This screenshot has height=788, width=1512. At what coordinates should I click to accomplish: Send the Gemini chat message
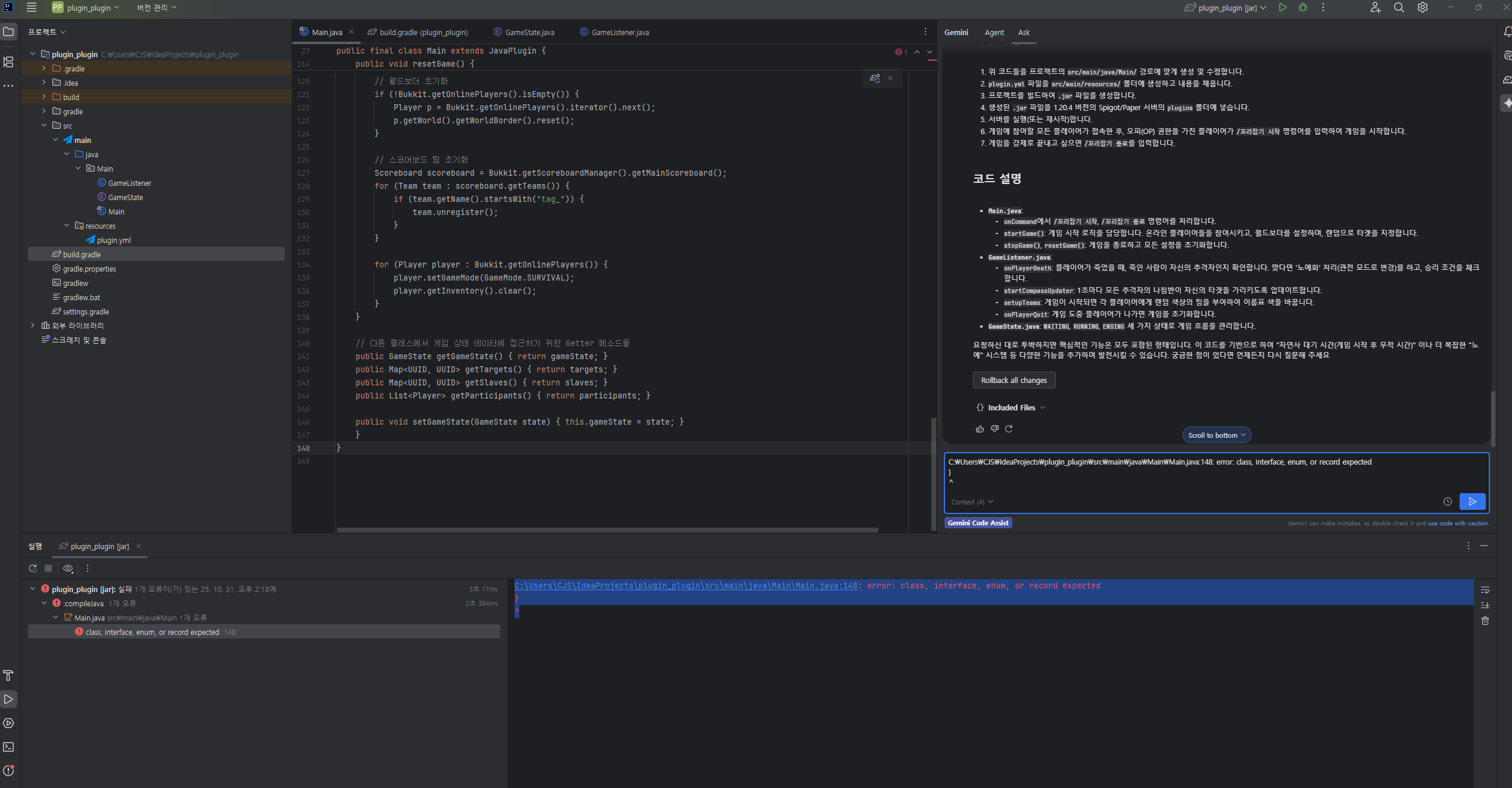coord(1472,502)
